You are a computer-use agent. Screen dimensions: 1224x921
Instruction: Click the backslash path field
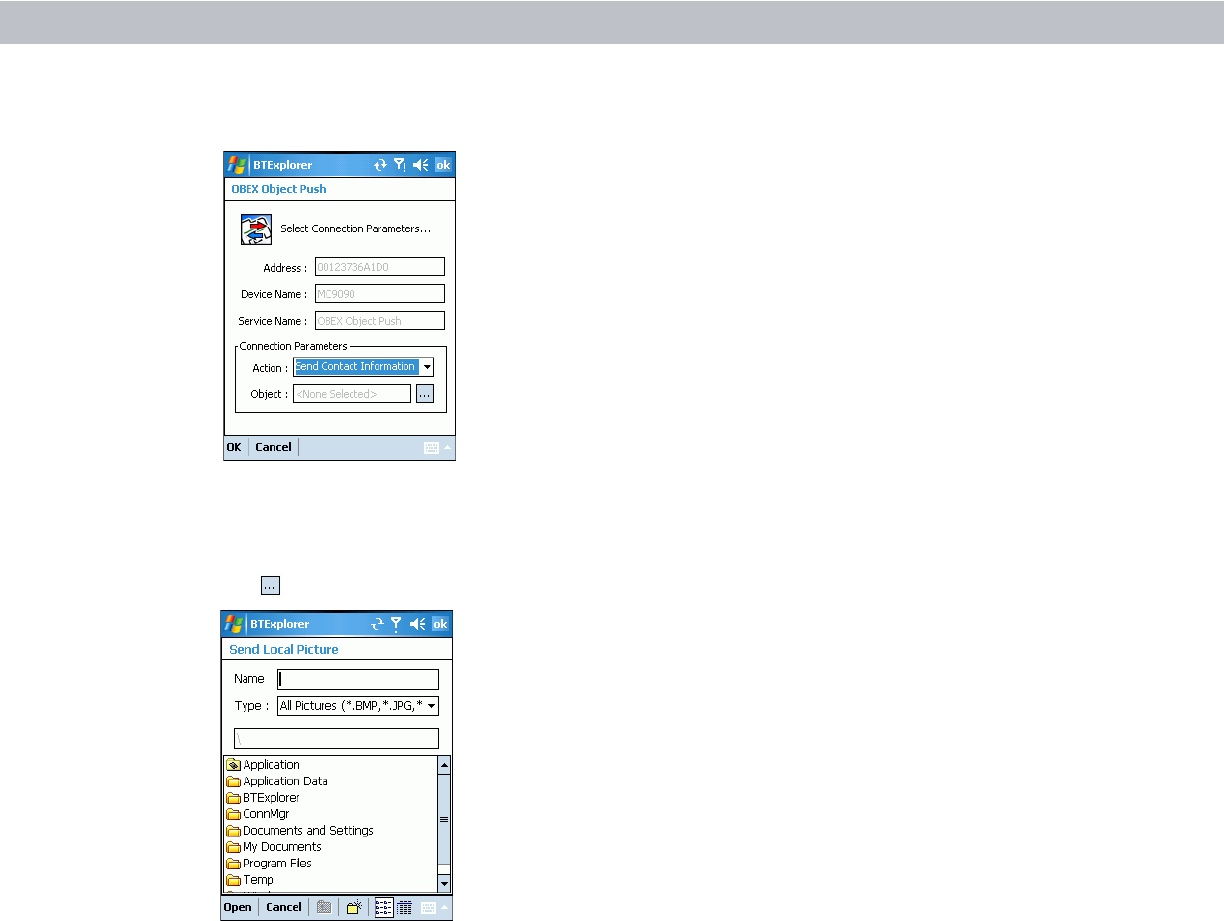336,739
